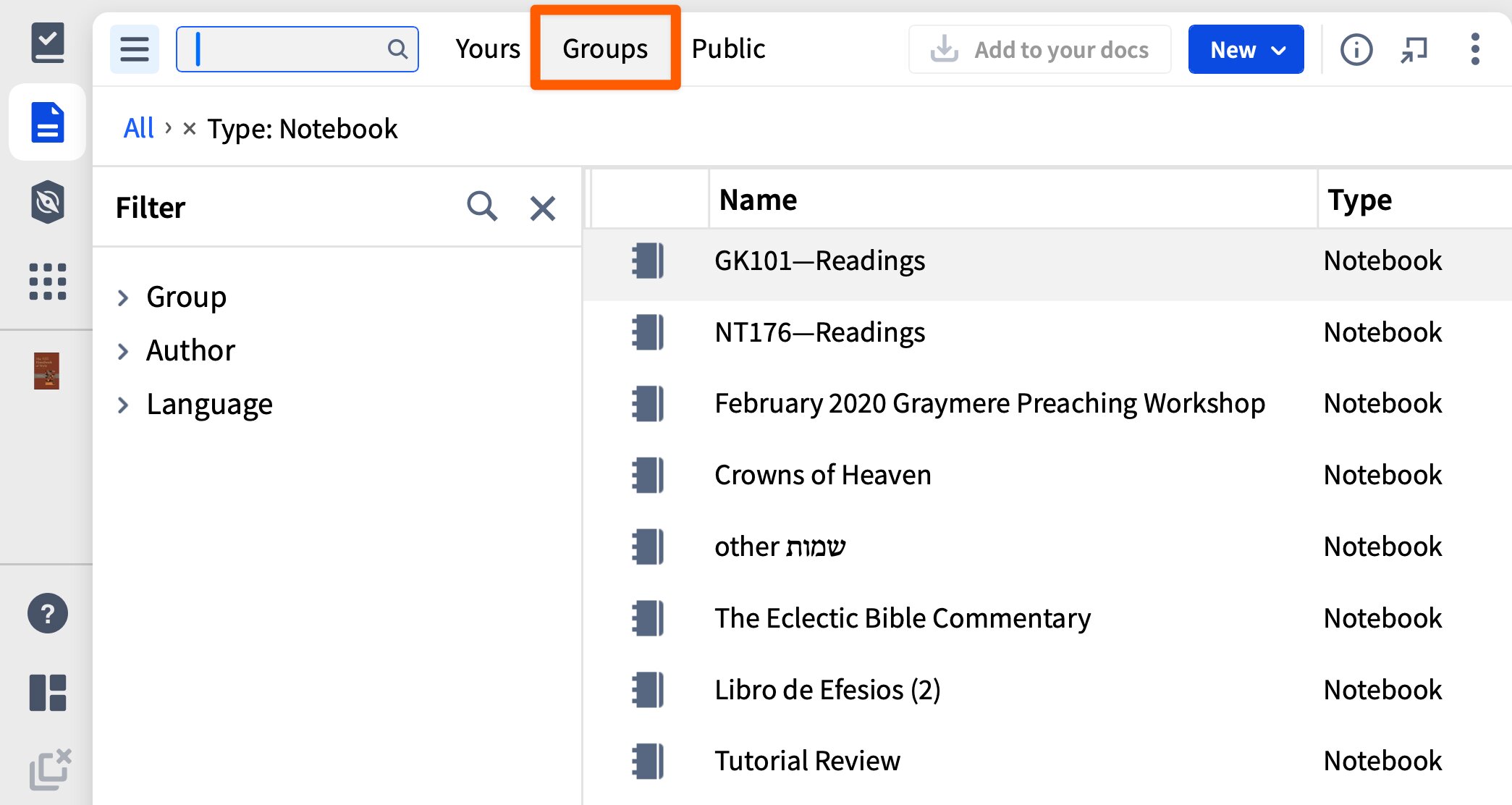The width and height of the screenshot is (1512, 805).
Task: Click the open in new panel icon
Action: pyautogui.click(x=1414, y=50)
